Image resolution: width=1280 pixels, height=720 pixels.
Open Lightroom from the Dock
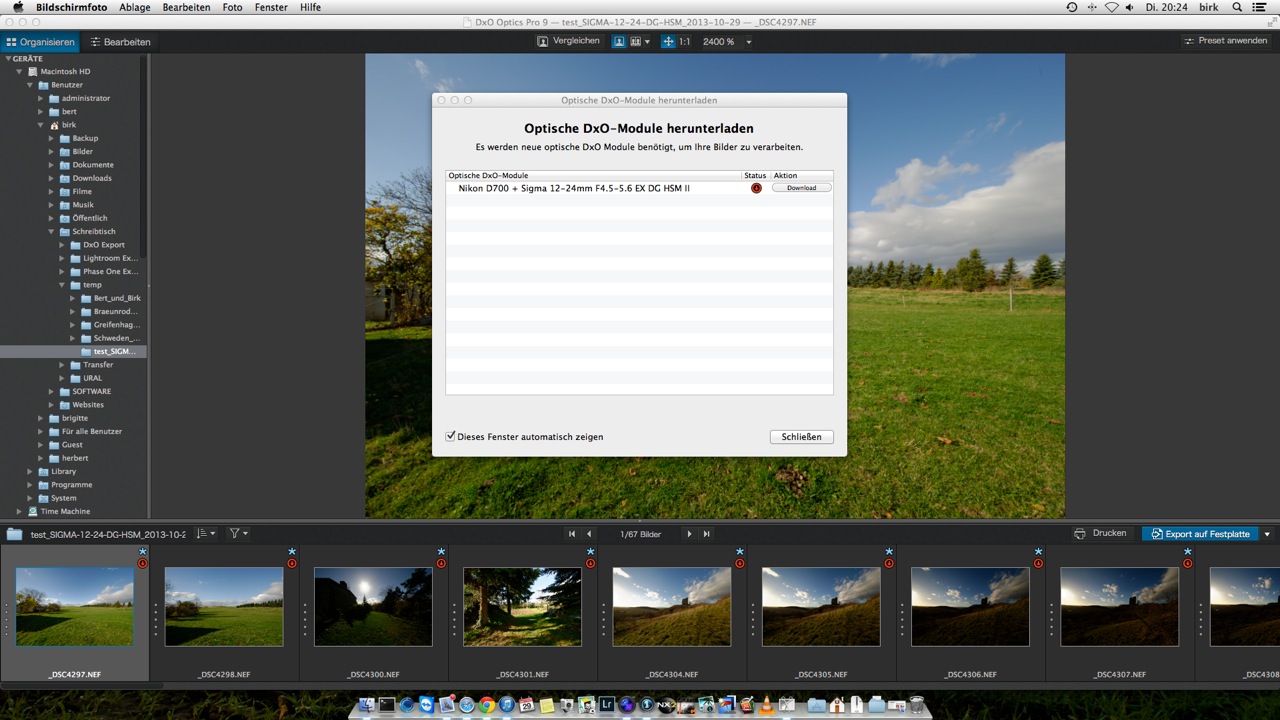point(607,705)
